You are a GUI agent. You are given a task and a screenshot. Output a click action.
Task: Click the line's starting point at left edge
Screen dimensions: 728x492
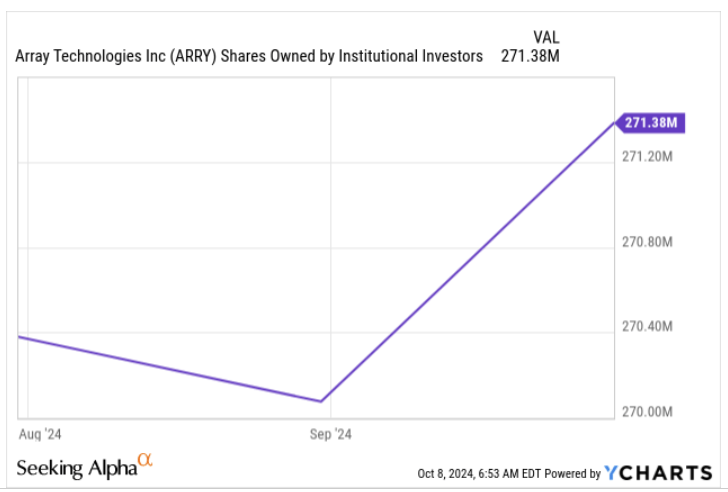coord(21,337)
